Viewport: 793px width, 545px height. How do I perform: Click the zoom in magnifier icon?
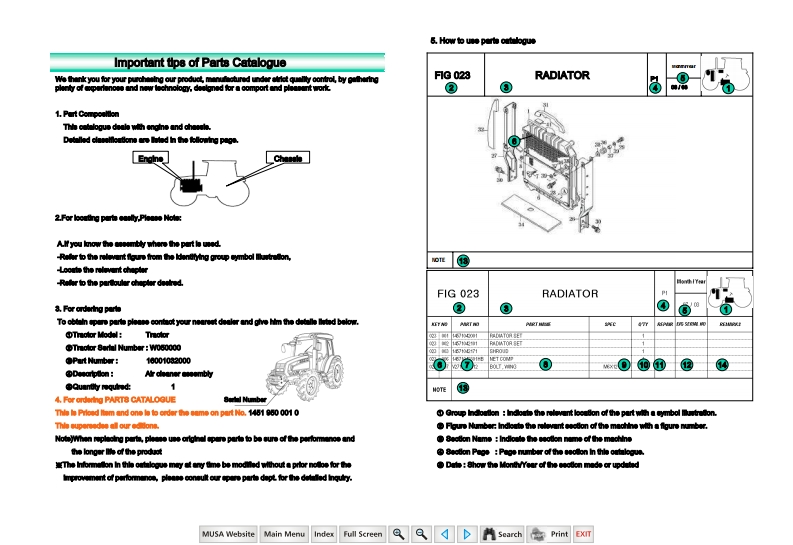[x=399, y=534]
